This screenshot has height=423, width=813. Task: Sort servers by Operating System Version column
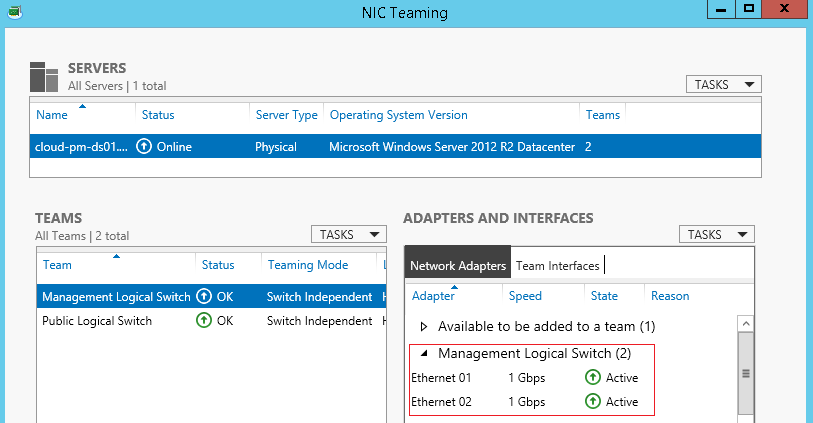(x=399, y=115)
